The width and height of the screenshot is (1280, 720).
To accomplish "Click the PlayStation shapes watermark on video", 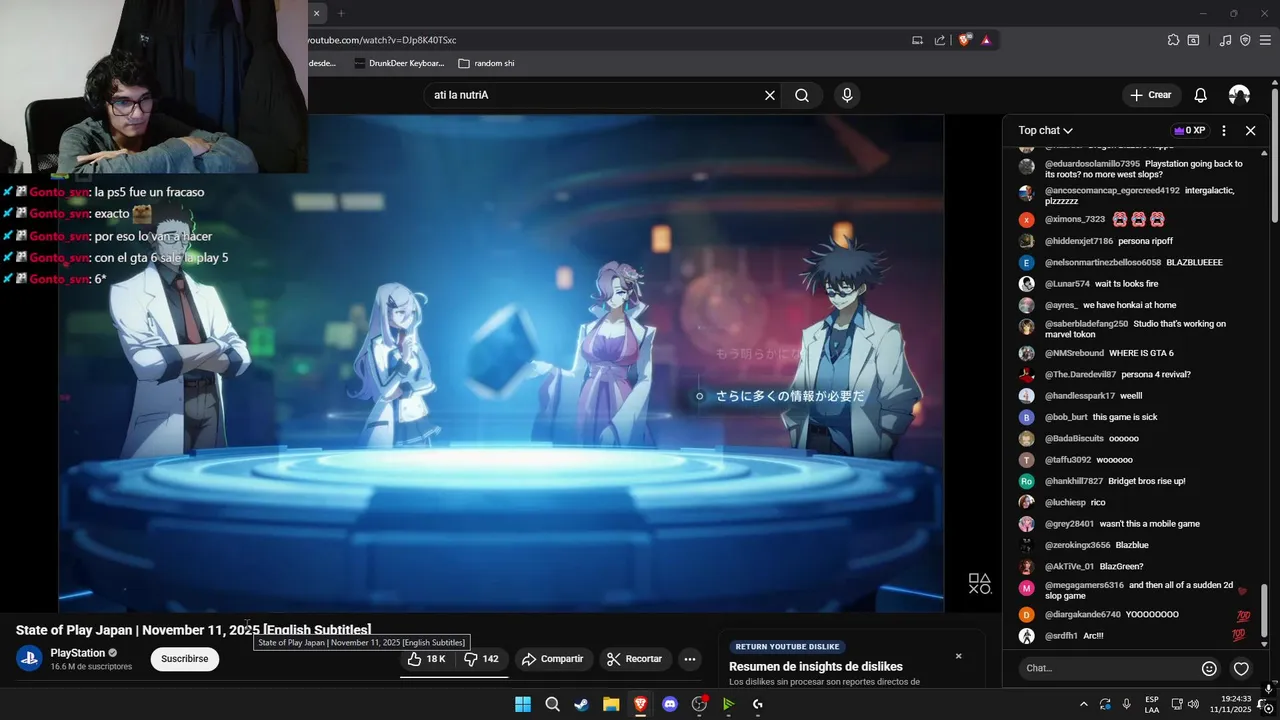I will pyautogui.click(x=980, y=584).
